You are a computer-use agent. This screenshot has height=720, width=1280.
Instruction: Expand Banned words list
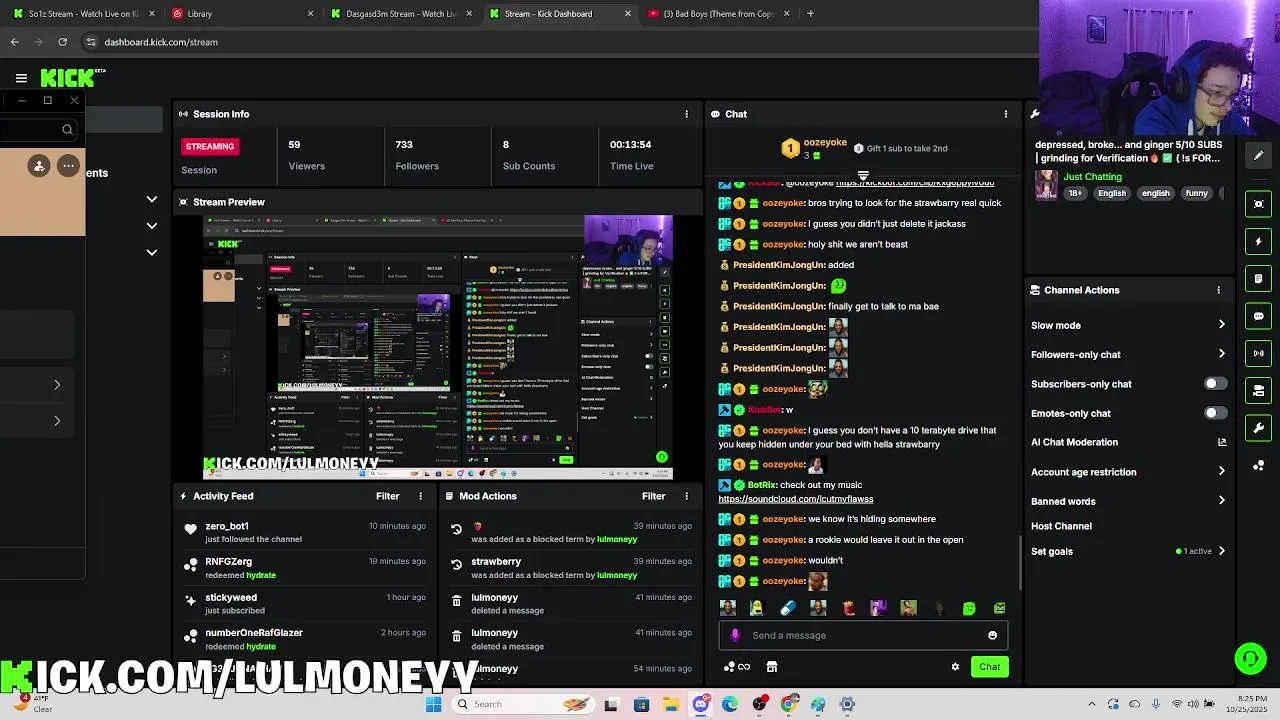coord(1221,501)
